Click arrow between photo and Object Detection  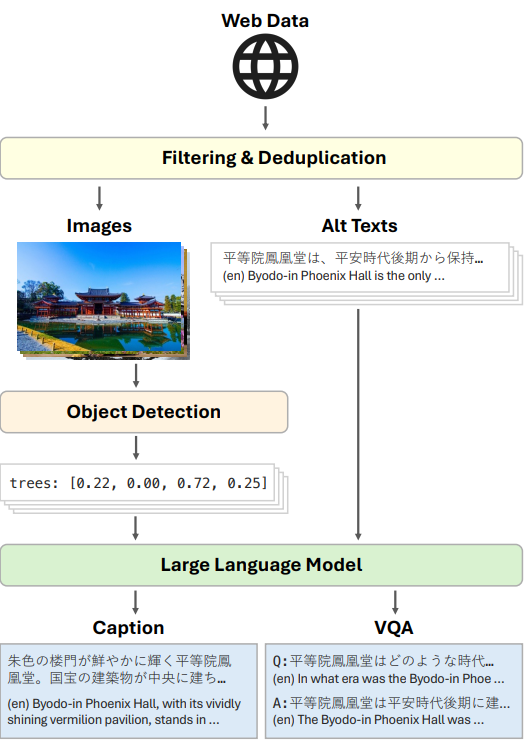136,375
